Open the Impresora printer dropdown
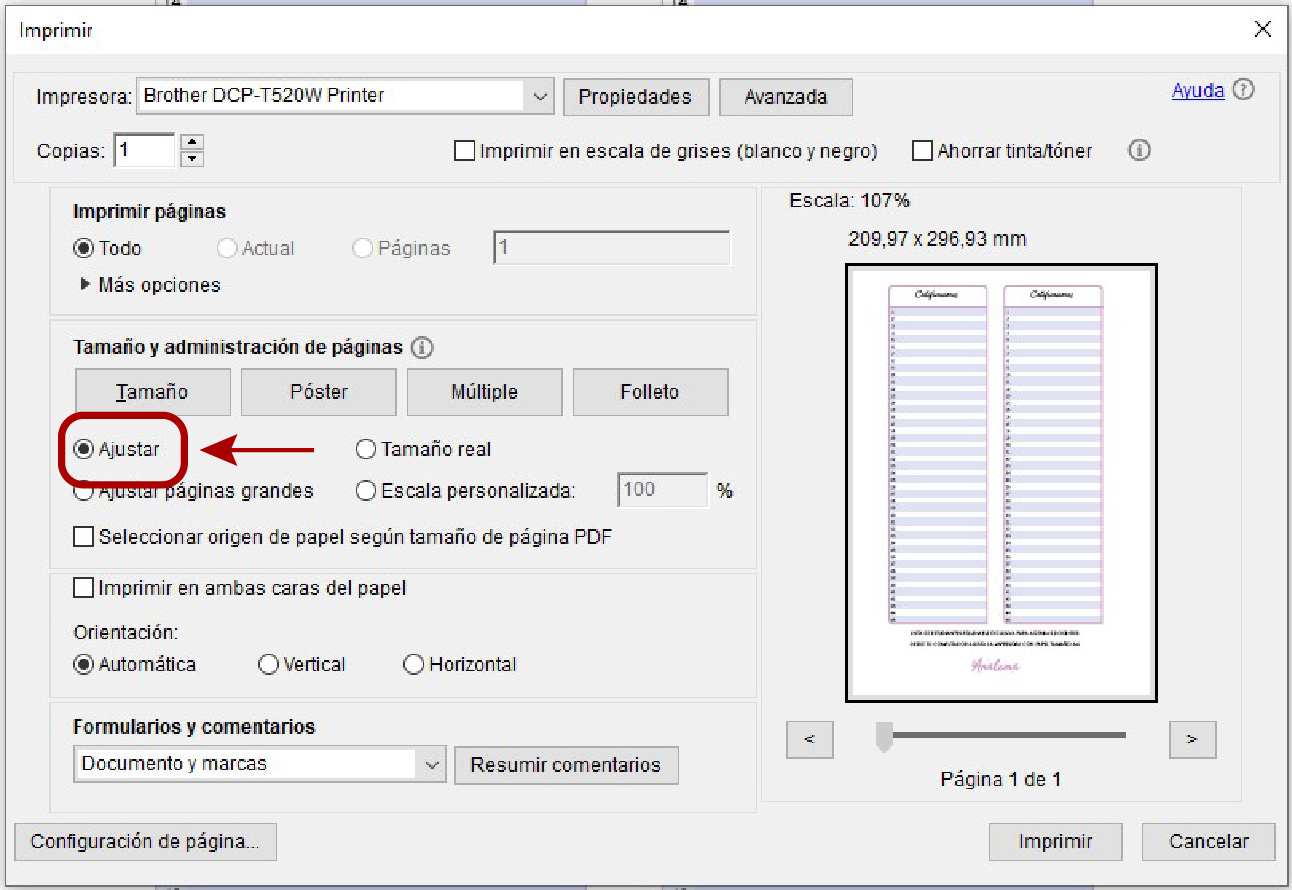Image resolution: width=1292 pixels, height=890 pixels. pyautogui.click(x=540, y=97)
